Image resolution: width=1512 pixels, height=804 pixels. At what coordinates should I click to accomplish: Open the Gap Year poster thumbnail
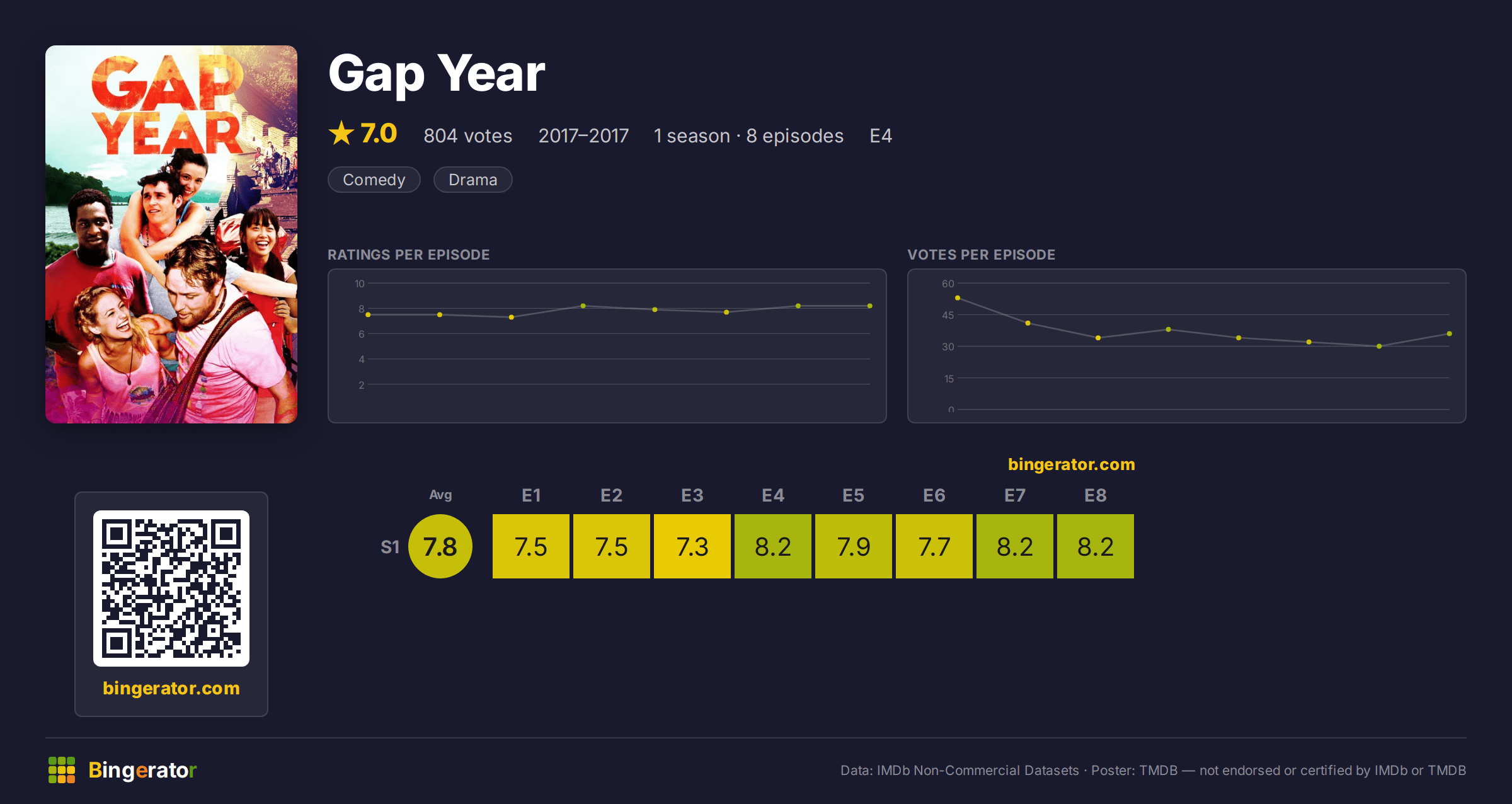[171, 234]
